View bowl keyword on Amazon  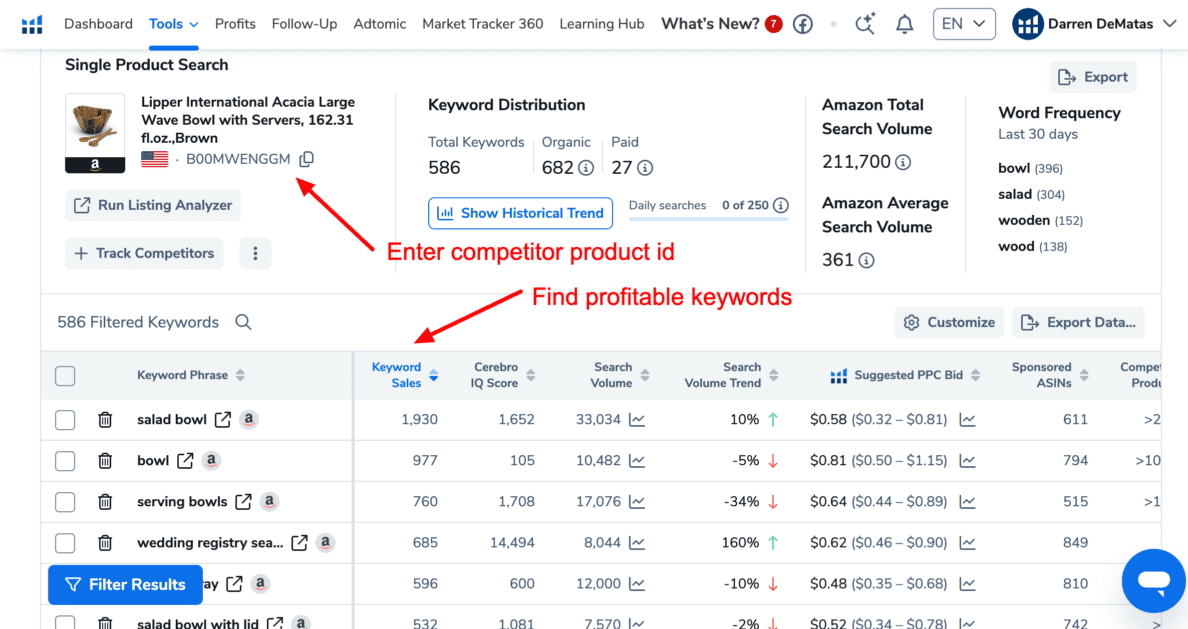tap(211, 460)
